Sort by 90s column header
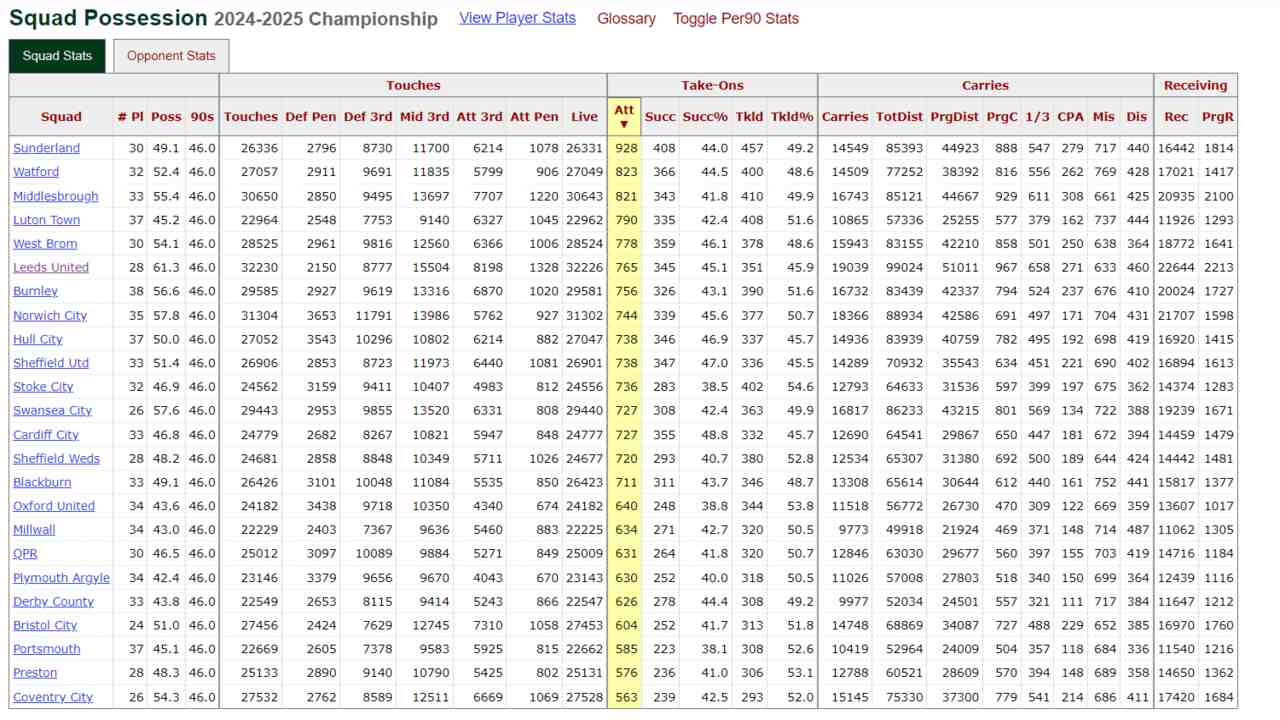This screenshot has width=1280, height=720. (202, 117)
